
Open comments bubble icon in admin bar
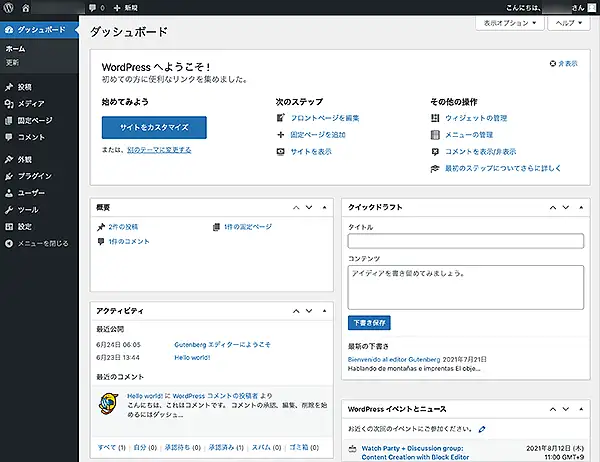(93, 8)
